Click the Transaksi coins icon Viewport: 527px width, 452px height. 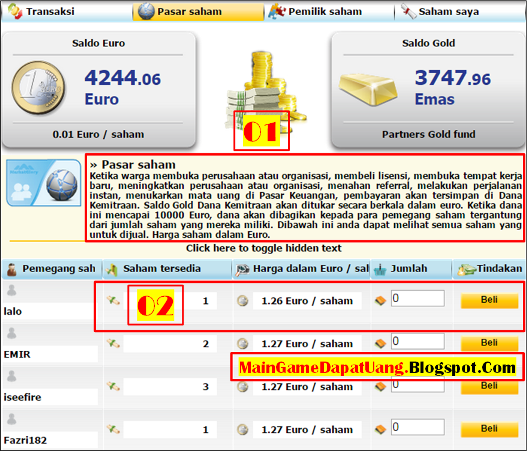click(x=15, y=11)
